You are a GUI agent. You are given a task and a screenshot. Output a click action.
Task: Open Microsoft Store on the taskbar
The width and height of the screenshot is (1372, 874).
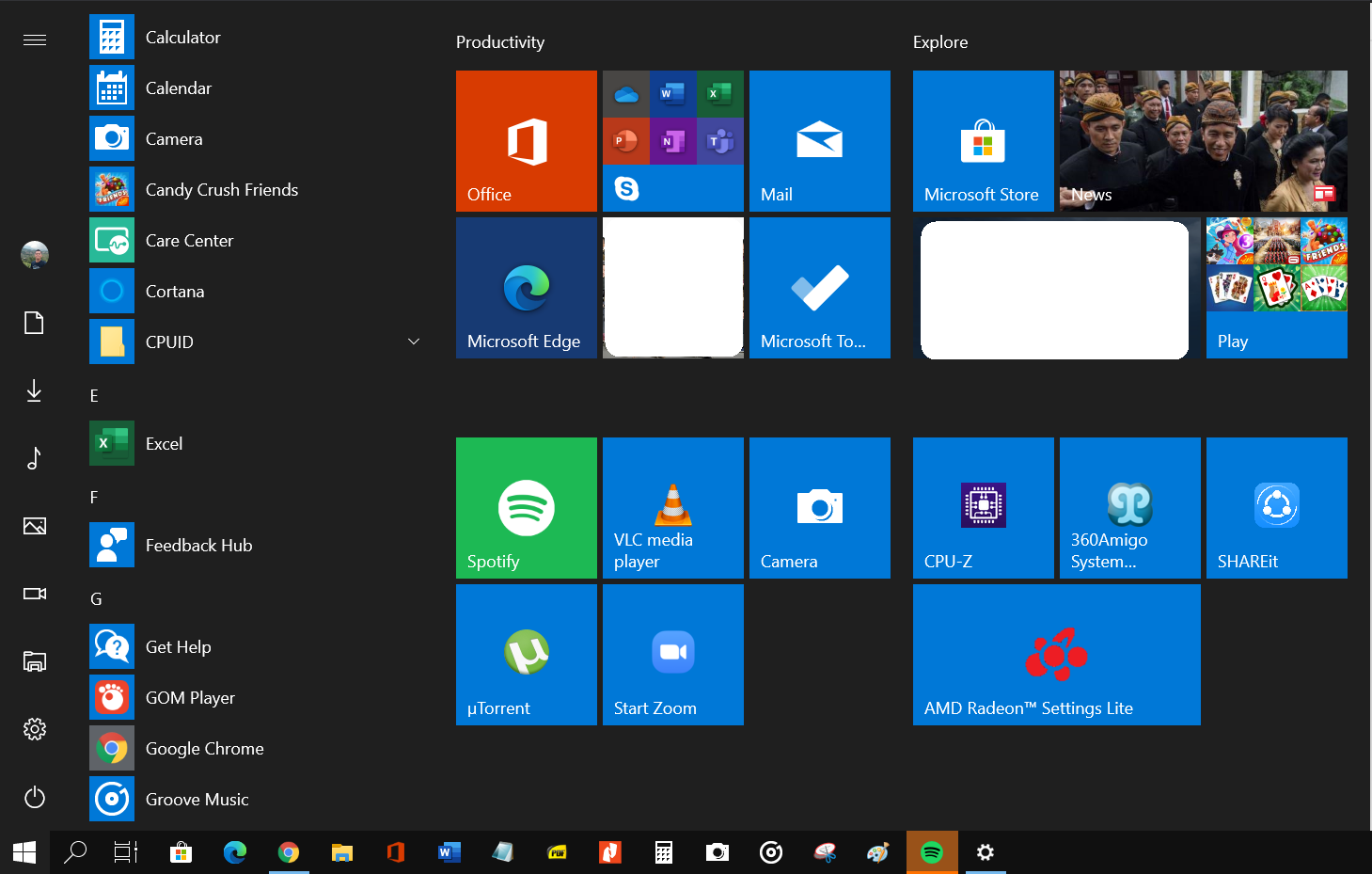tap(181, 852)
